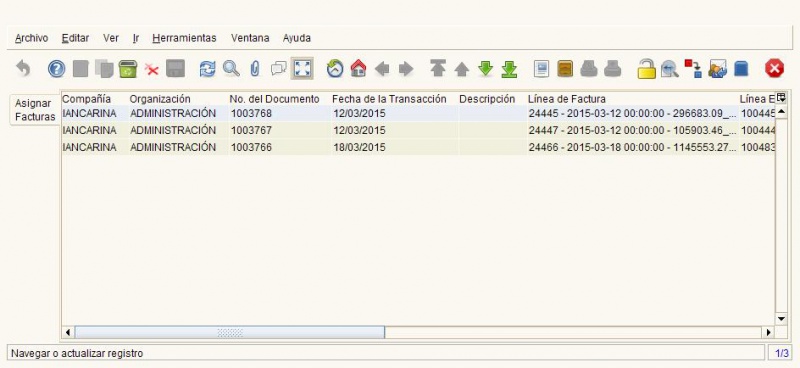Select row with document 1003766
The height and width of the screenshot is (368, 800).
pyautogui.click(x=418, y=148)
